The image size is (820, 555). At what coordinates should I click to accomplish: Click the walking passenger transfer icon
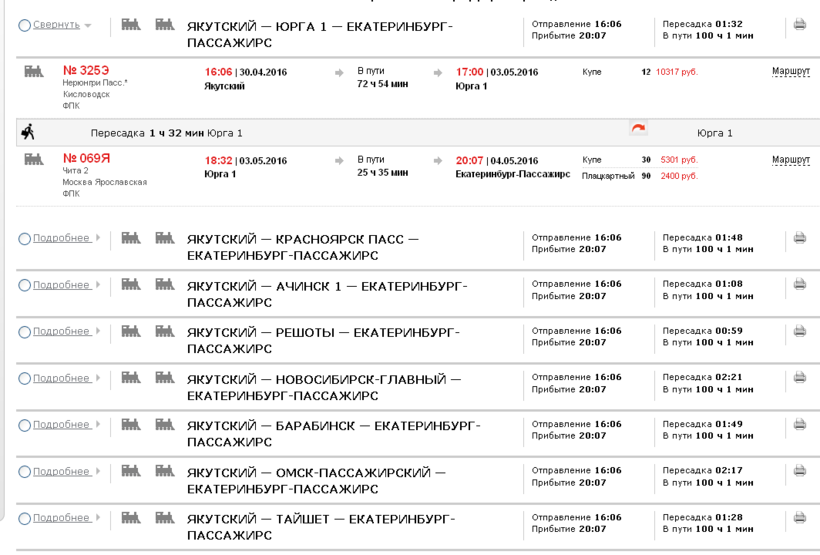coord(28,132)
